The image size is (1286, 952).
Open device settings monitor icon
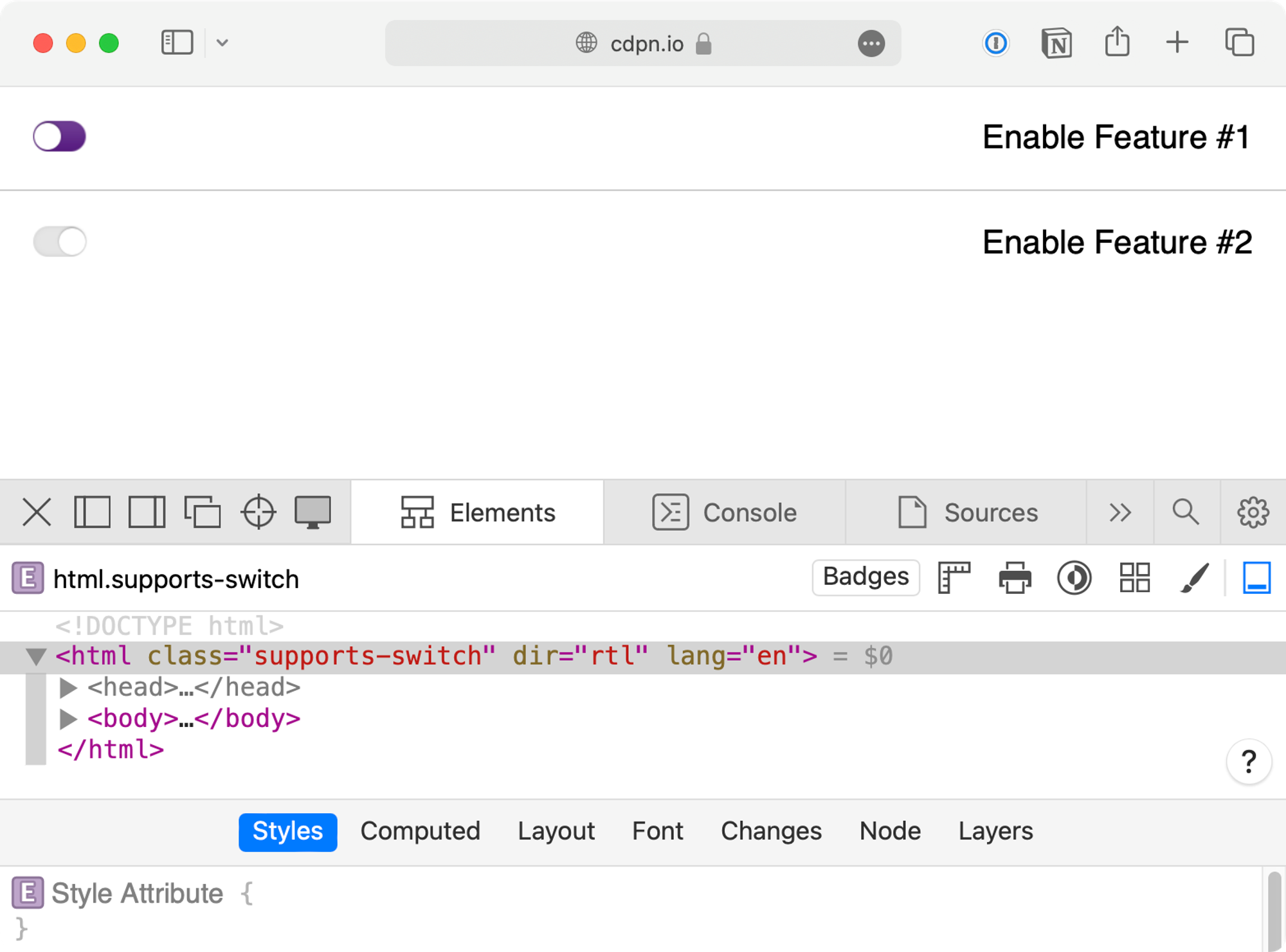pos(312,512)
